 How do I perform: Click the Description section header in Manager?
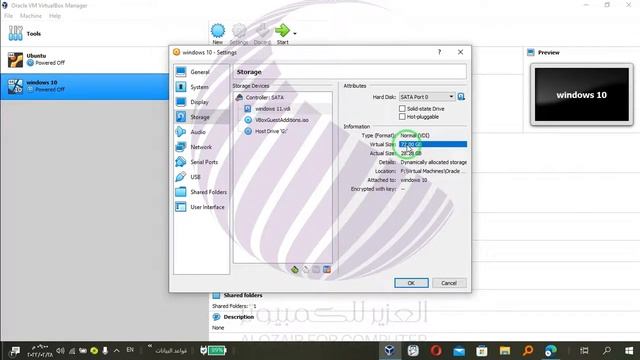point(238,317)
